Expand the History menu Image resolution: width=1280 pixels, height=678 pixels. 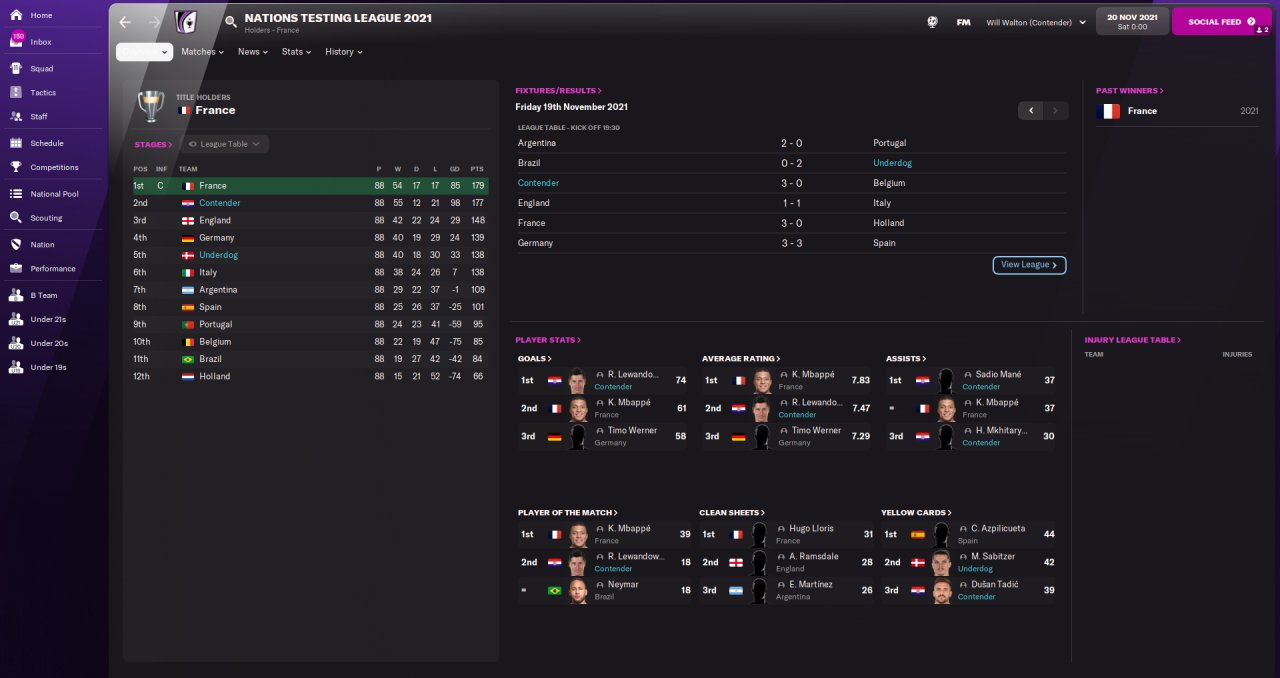pos(344,52)
